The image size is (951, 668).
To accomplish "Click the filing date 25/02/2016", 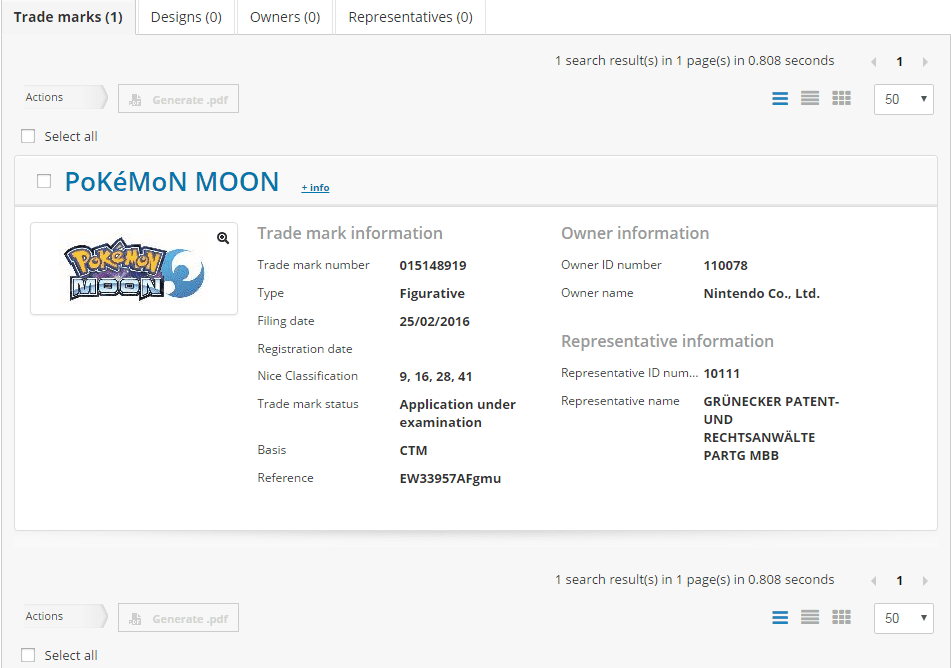I will pos(434,321).
